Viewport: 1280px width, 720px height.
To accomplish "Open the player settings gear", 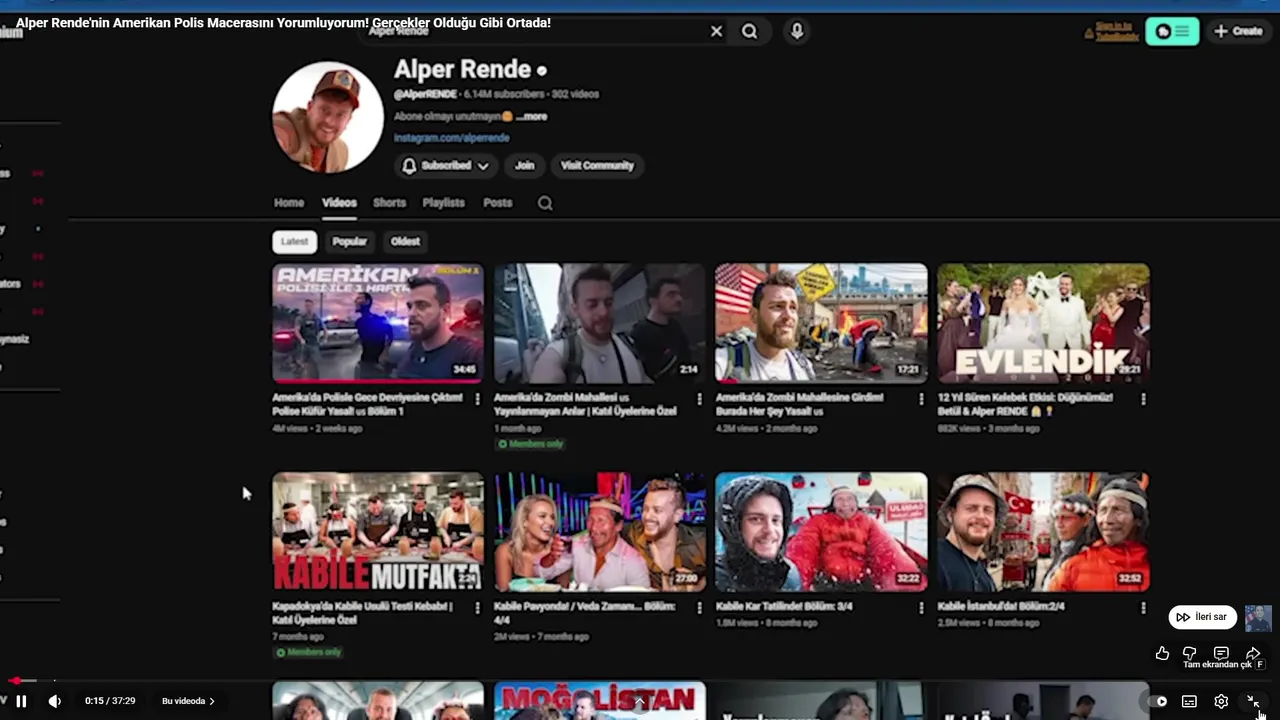I will 1221,701.
